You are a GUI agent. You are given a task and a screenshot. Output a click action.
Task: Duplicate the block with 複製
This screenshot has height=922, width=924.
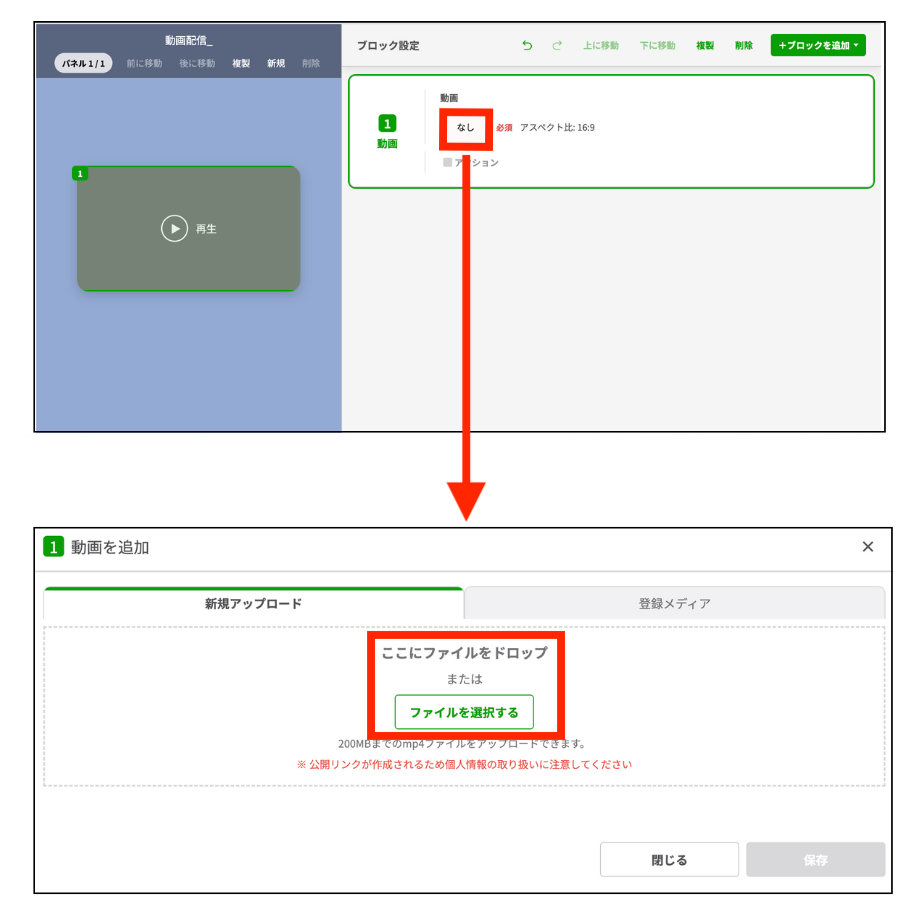(x=705, y=45)
